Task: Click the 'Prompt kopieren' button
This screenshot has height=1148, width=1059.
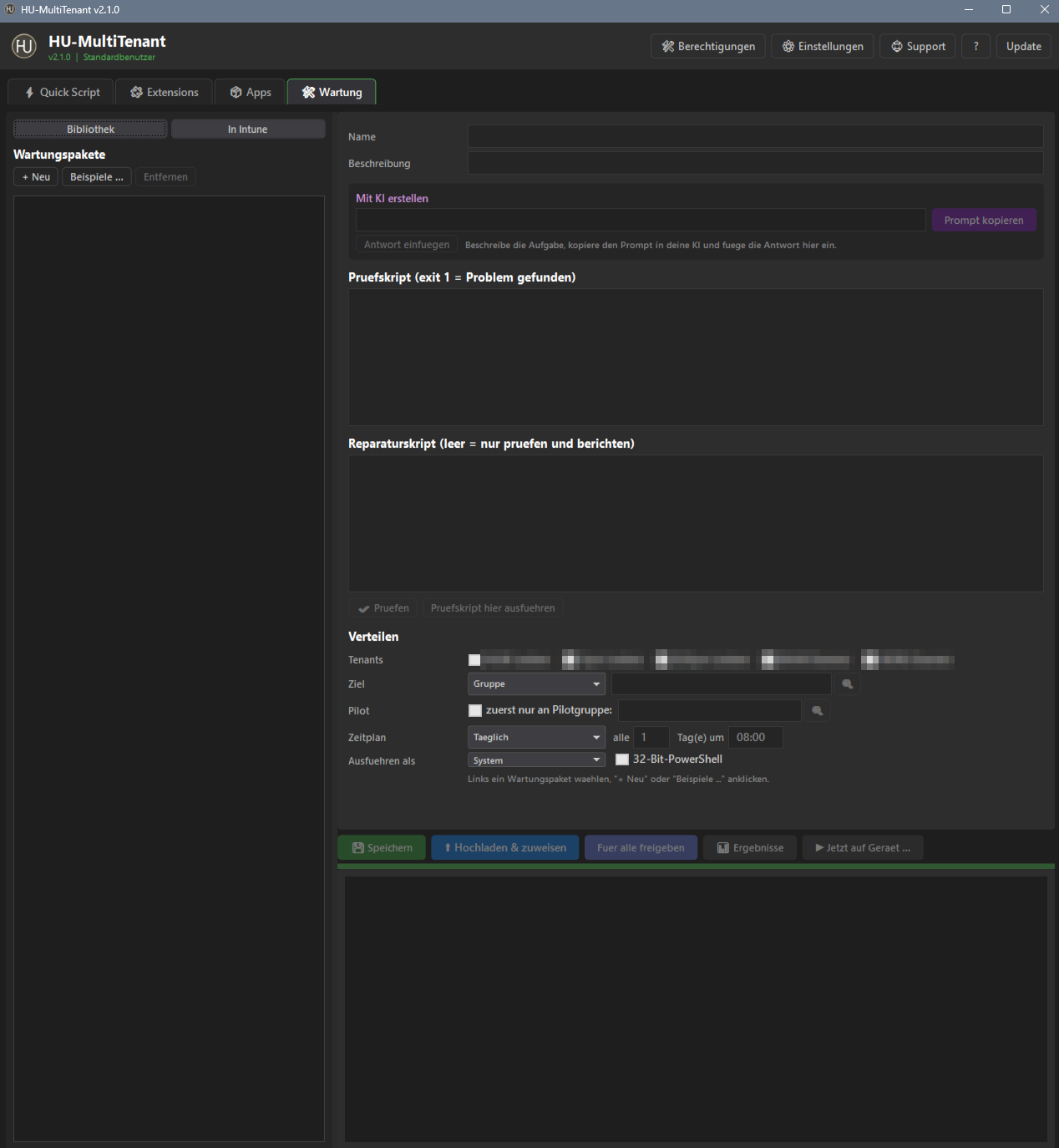Action: (984, 221)
